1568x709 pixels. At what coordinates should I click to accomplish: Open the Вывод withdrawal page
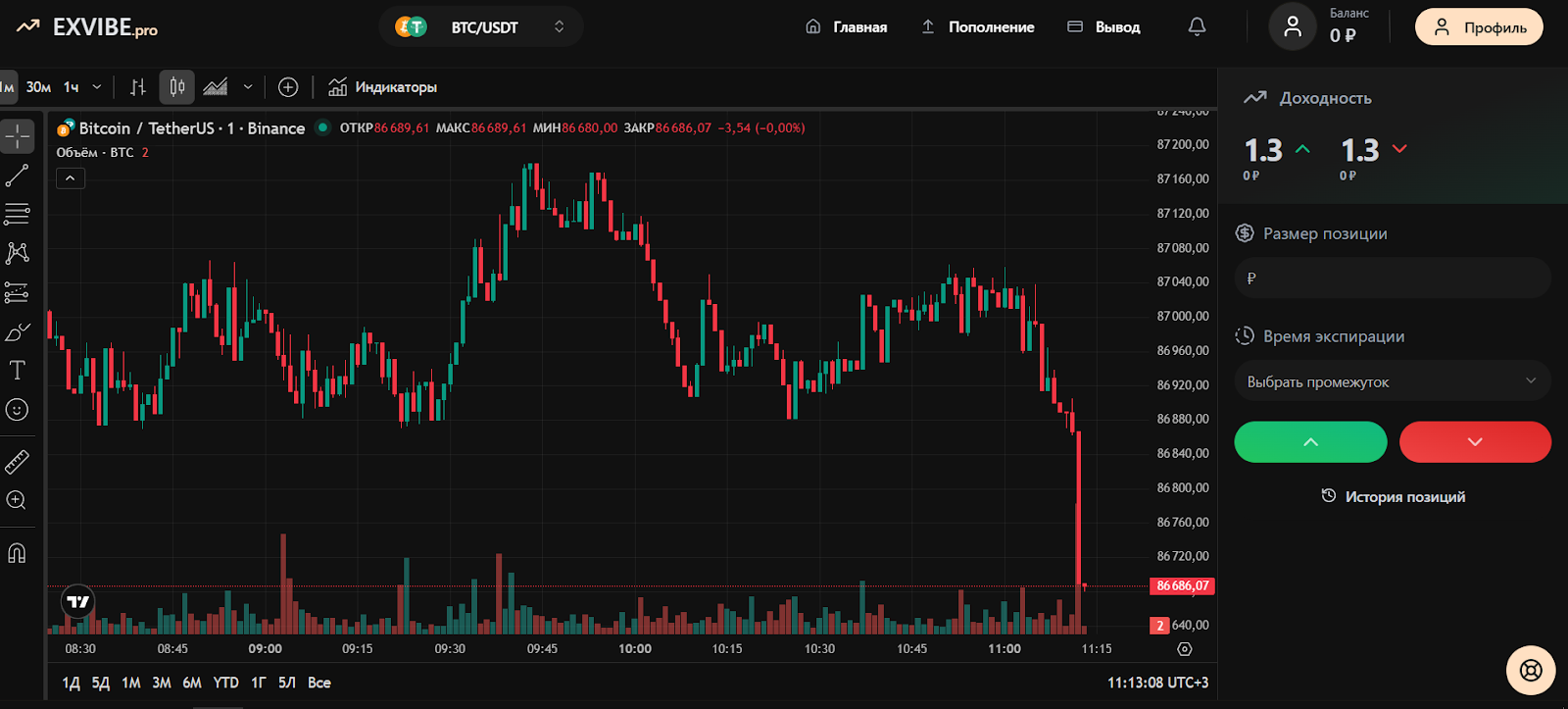[1103, 27]
